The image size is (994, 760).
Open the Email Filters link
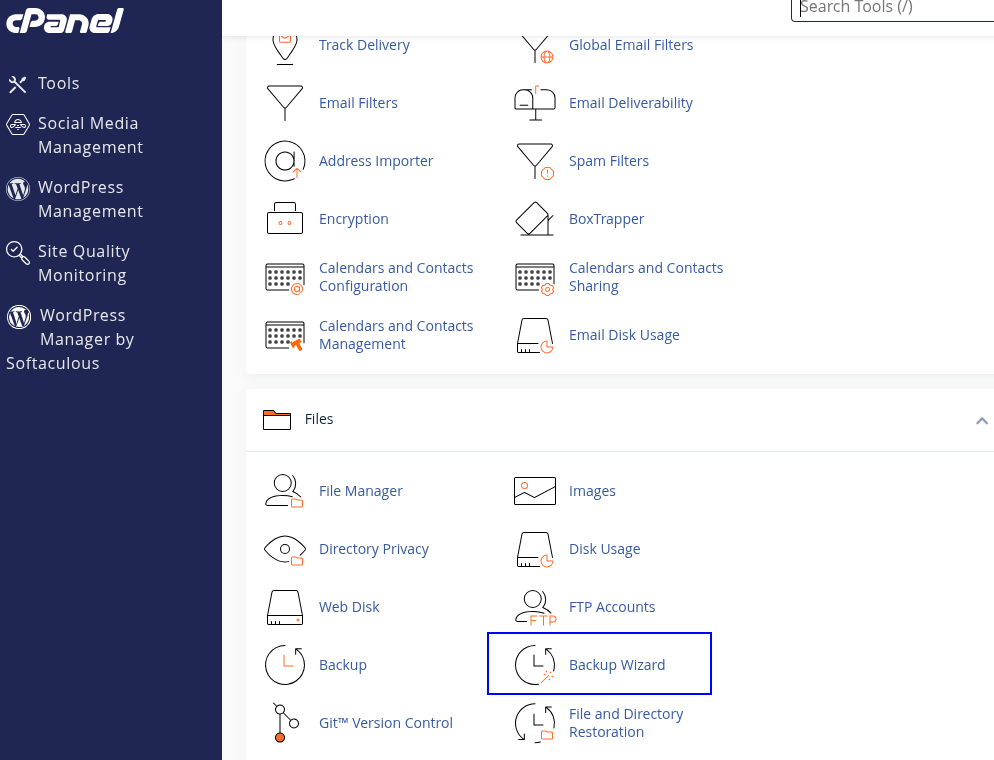(358, 103)
